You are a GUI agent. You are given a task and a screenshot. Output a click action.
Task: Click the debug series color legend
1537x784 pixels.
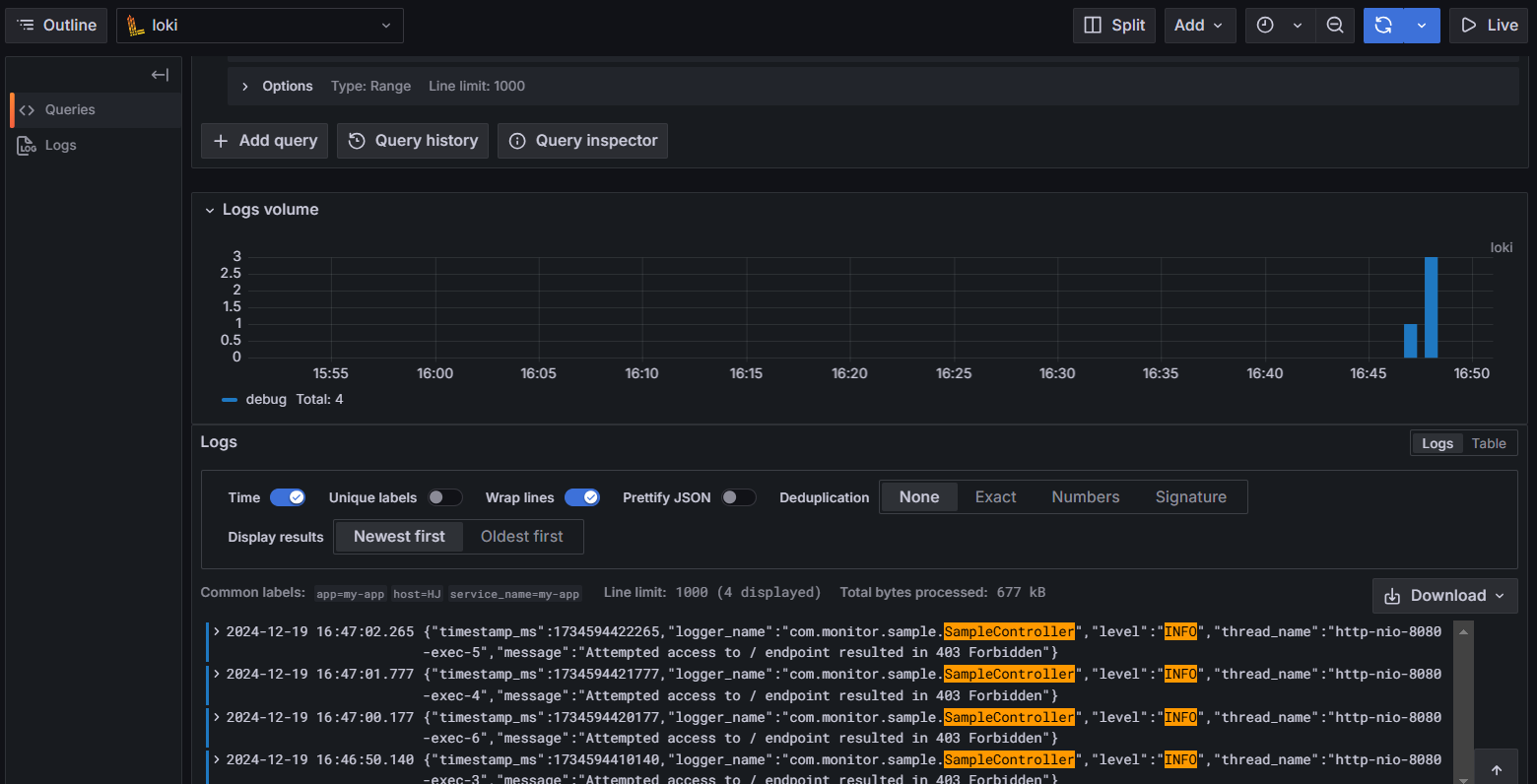pos(230,400)
